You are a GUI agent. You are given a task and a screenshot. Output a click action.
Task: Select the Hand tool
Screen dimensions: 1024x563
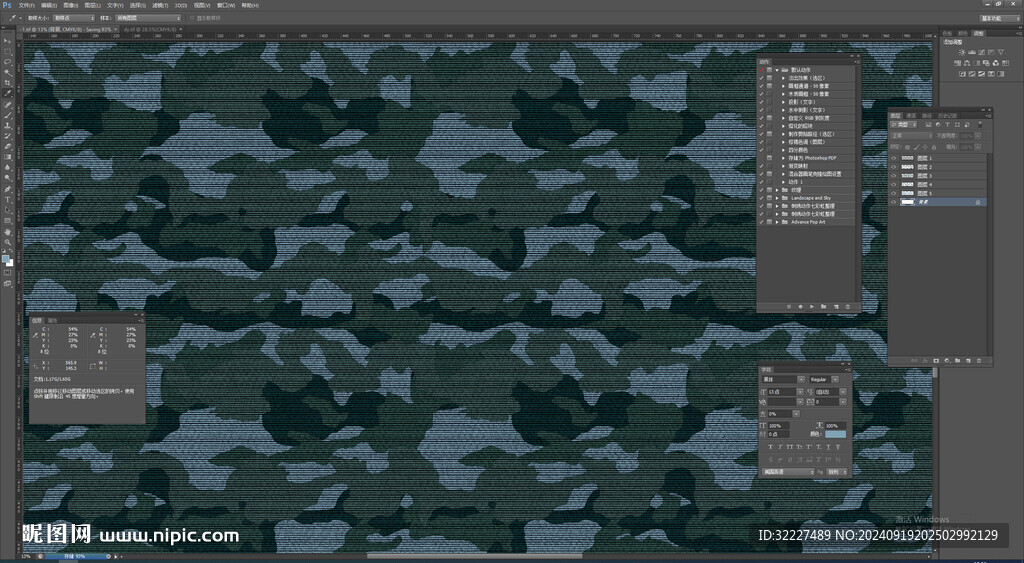[x=8, y=231]
